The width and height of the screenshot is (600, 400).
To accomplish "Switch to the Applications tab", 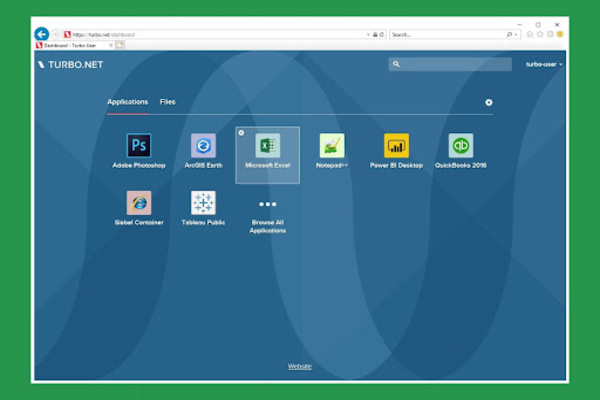I will click(127, 102).
